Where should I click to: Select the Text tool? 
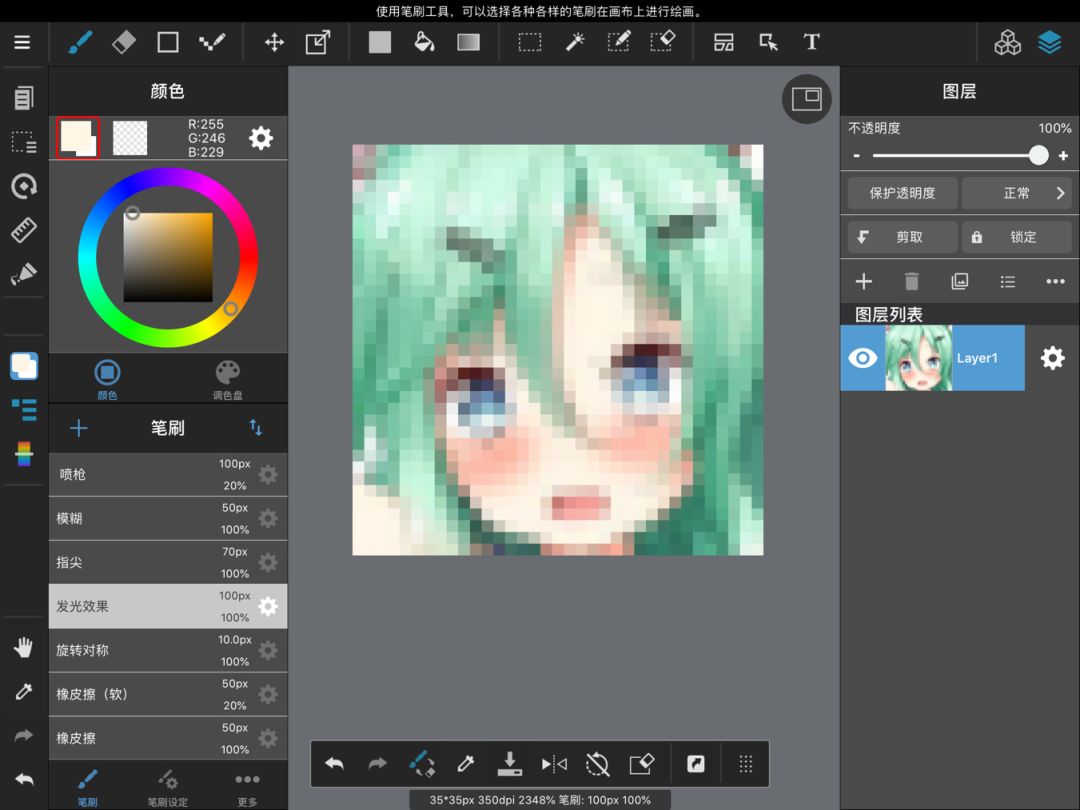[x=811, y=42]
